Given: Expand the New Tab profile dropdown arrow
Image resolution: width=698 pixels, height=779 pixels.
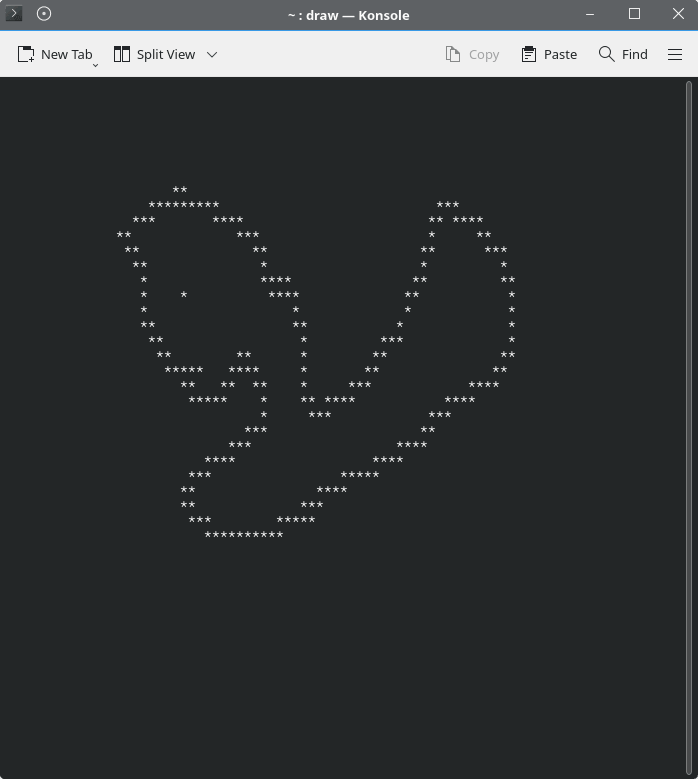Looking at the screenshot, I should coord(95,65).
